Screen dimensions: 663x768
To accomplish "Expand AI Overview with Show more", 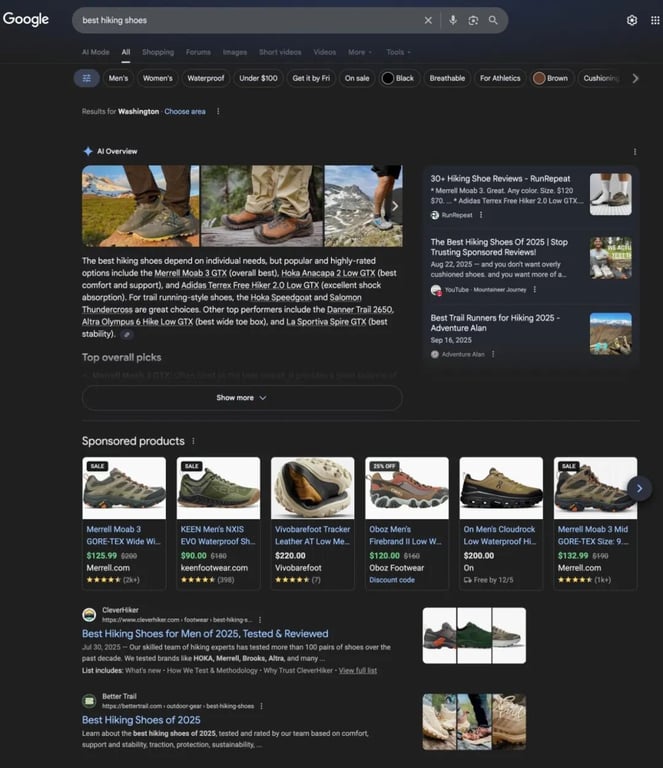I will point(242,398).
